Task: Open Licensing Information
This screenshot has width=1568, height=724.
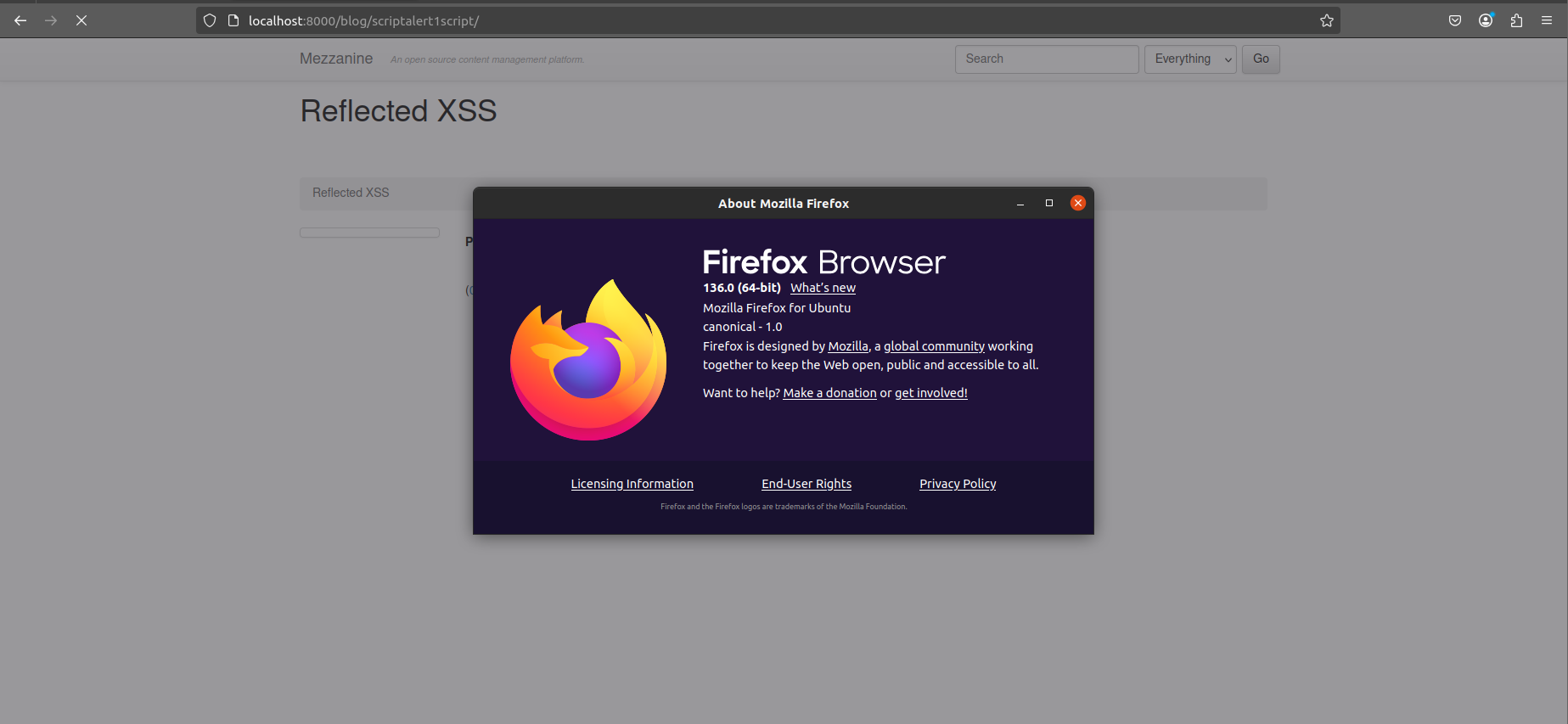Action: click(632, 484)
